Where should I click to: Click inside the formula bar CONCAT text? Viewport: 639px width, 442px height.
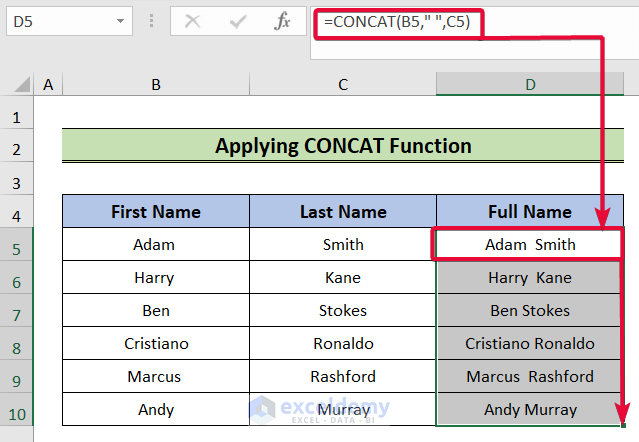[x=398, y=20]
